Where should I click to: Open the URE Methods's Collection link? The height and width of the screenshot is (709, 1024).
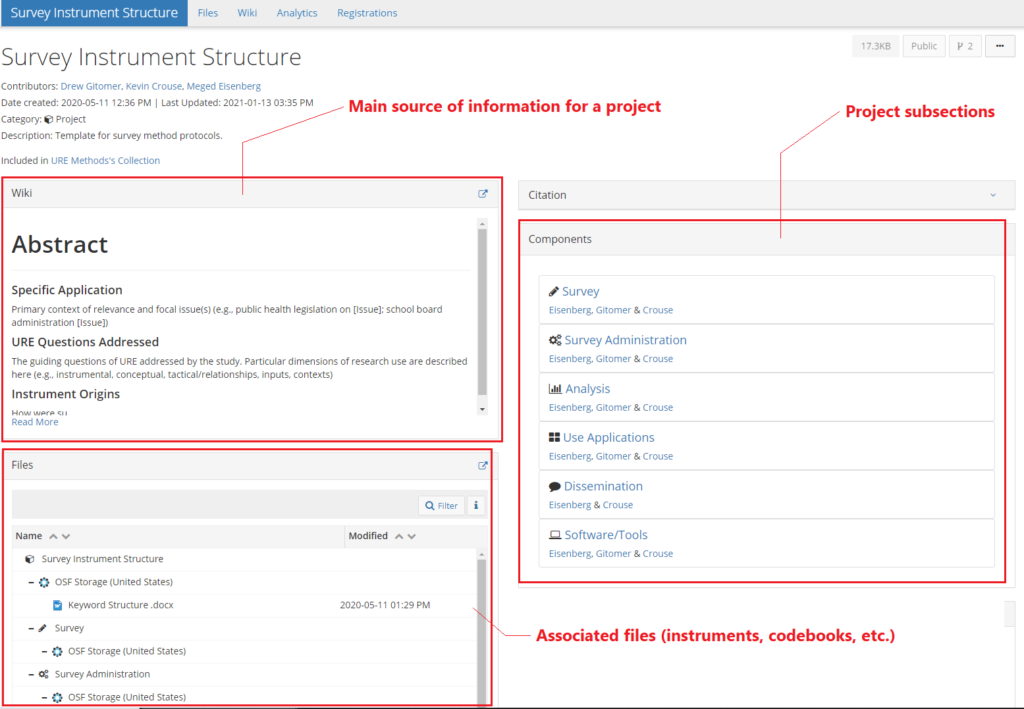(105, 161)
